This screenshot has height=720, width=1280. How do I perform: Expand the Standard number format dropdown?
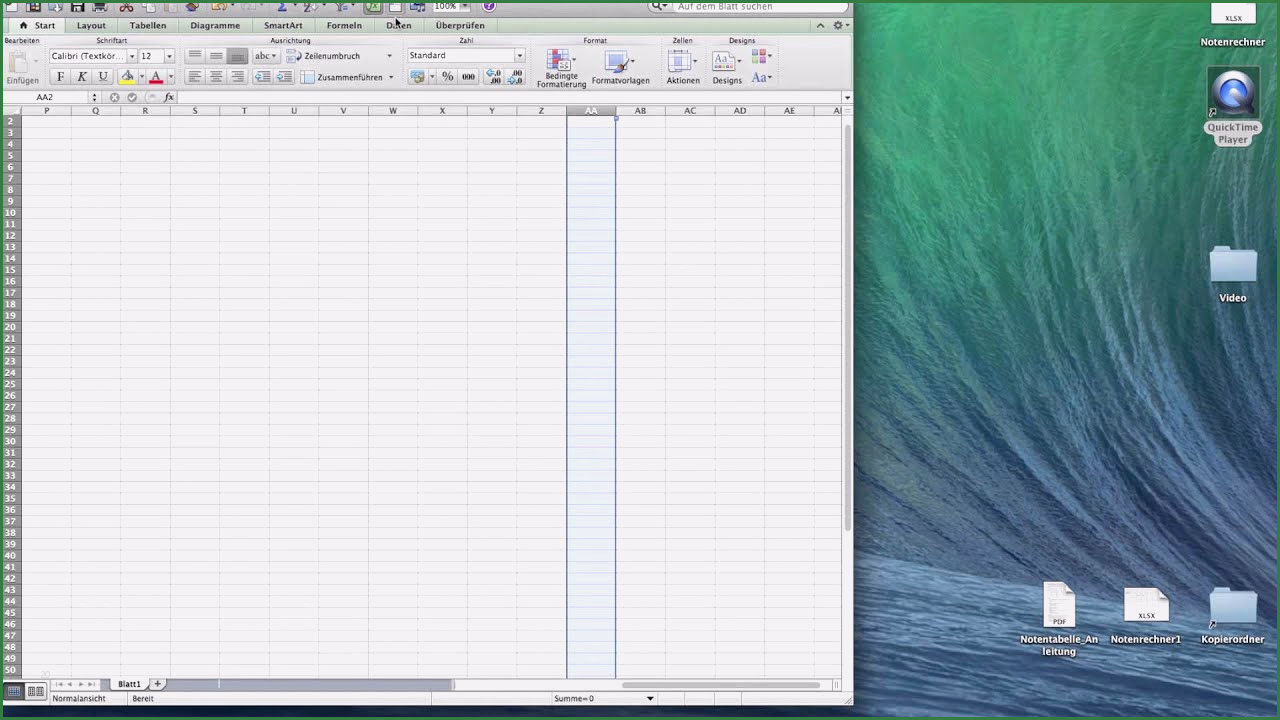[x=519, y=56]
